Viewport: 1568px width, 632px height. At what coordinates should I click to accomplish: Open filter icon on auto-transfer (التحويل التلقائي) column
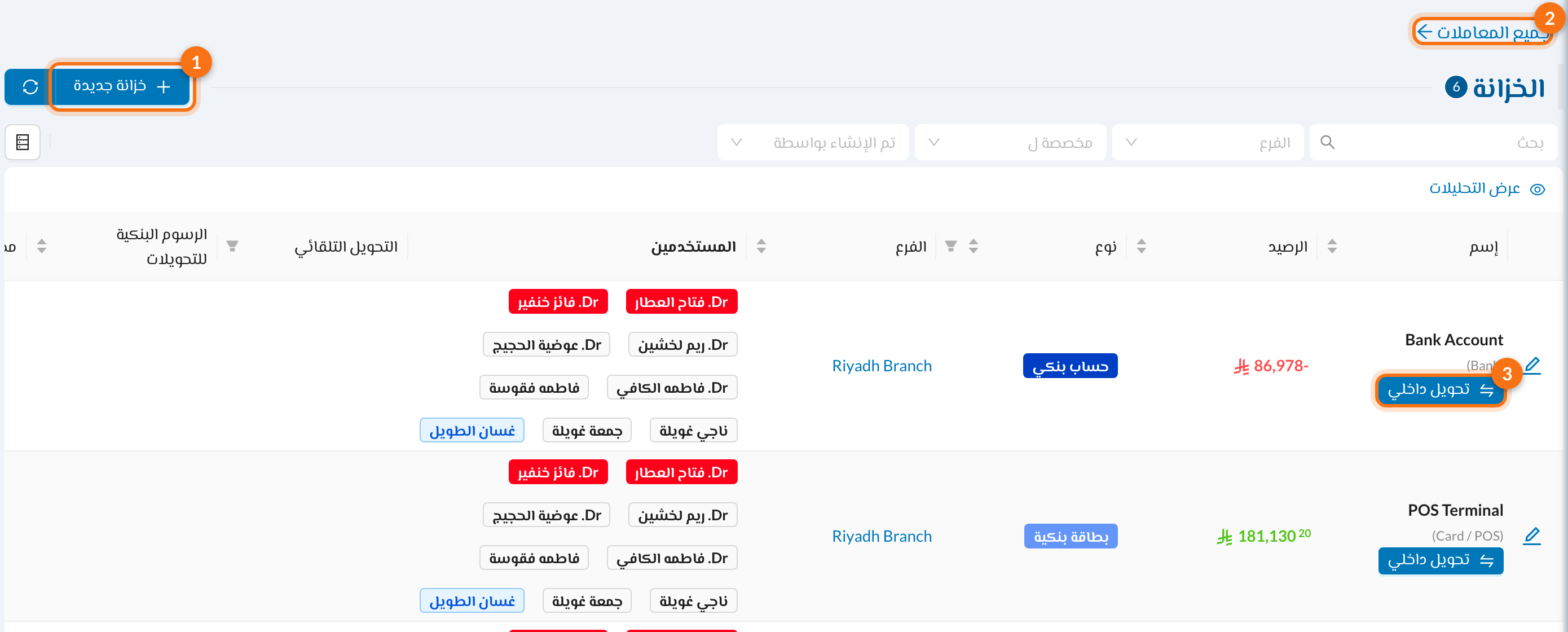tap(232, 246)
